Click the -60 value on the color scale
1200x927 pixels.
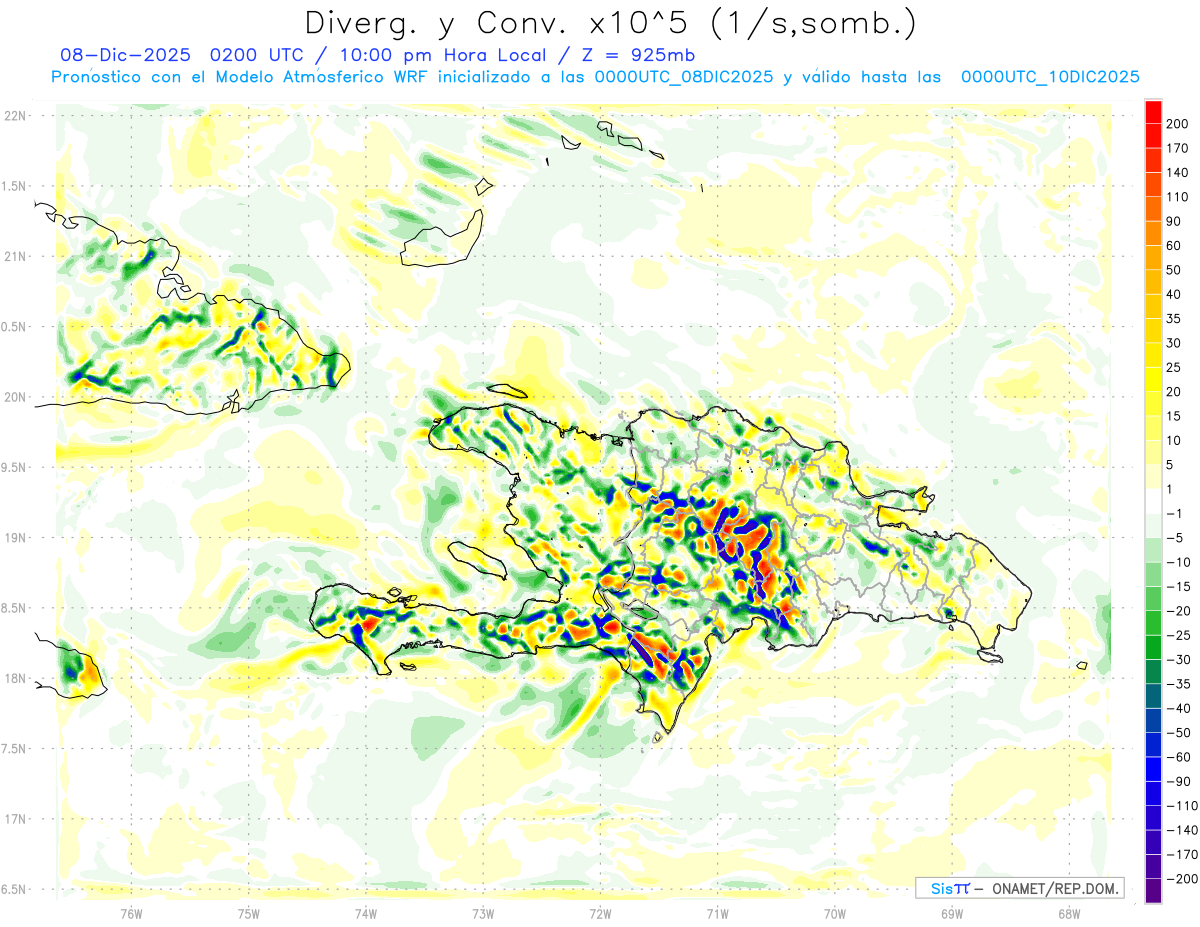click(1178, 757)
